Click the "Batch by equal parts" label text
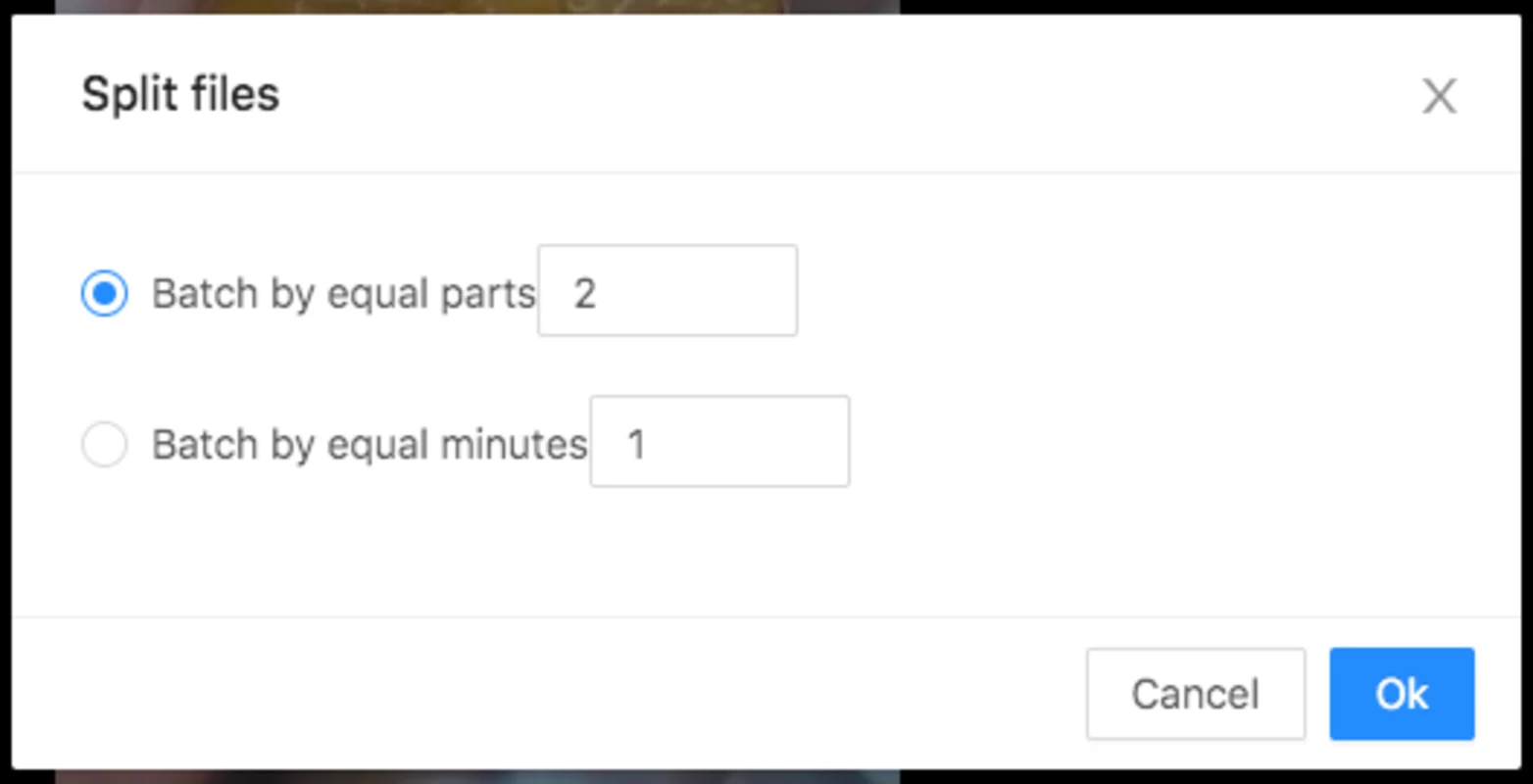 343,294
